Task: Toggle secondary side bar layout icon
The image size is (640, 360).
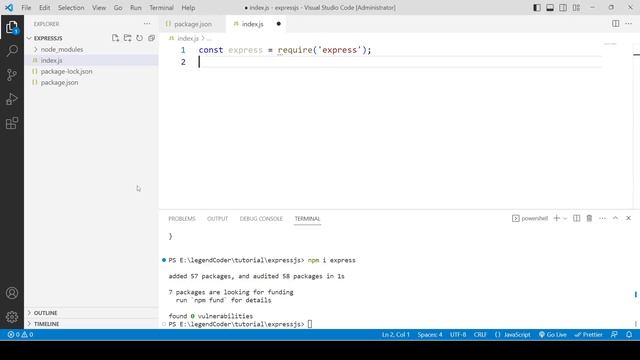Action: 563,7
